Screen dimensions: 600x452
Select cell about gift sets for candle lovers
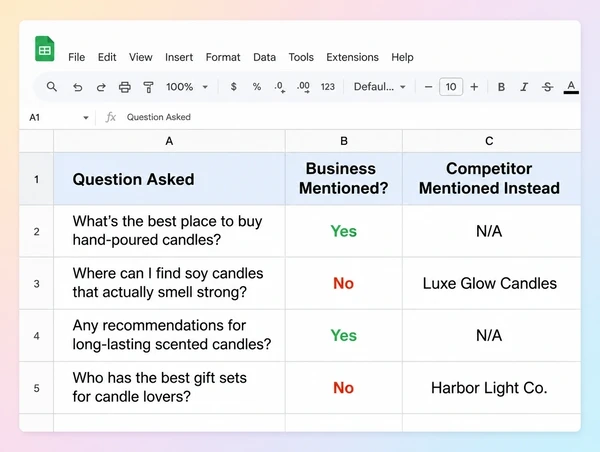click(x=169, y=388)
